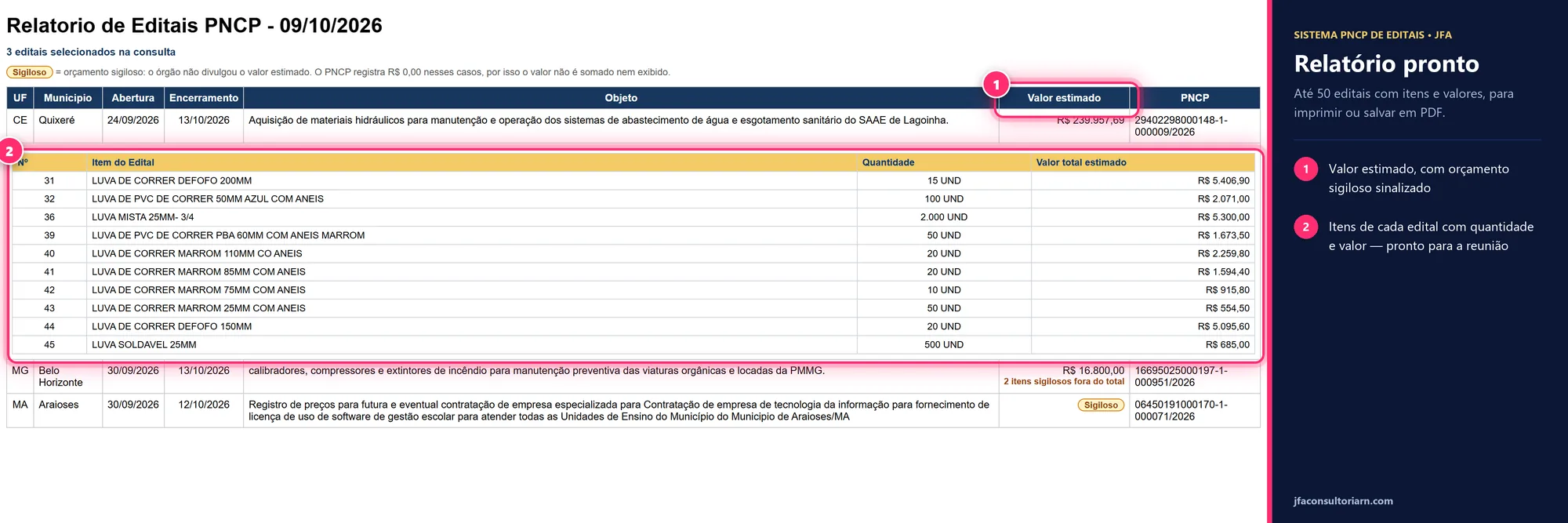1568x523 pixels.
Task: Click item 'LUVA SOLDAVEL 25MM'
Action: tap(144, 345)
